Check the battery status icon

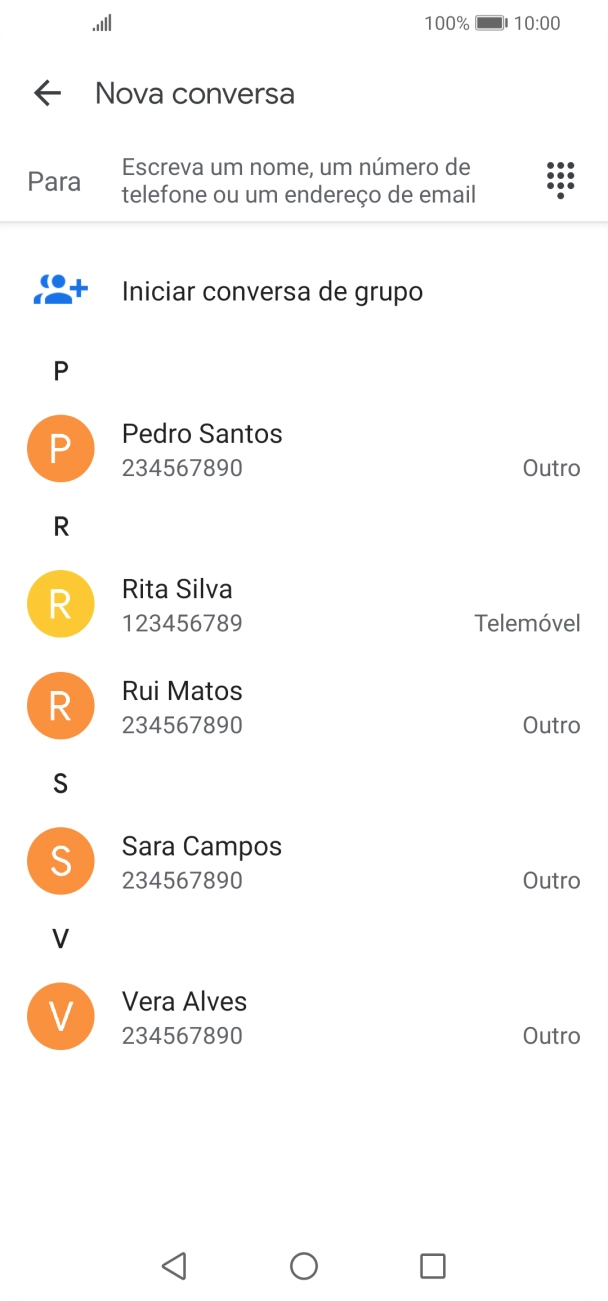click(492, 22)
